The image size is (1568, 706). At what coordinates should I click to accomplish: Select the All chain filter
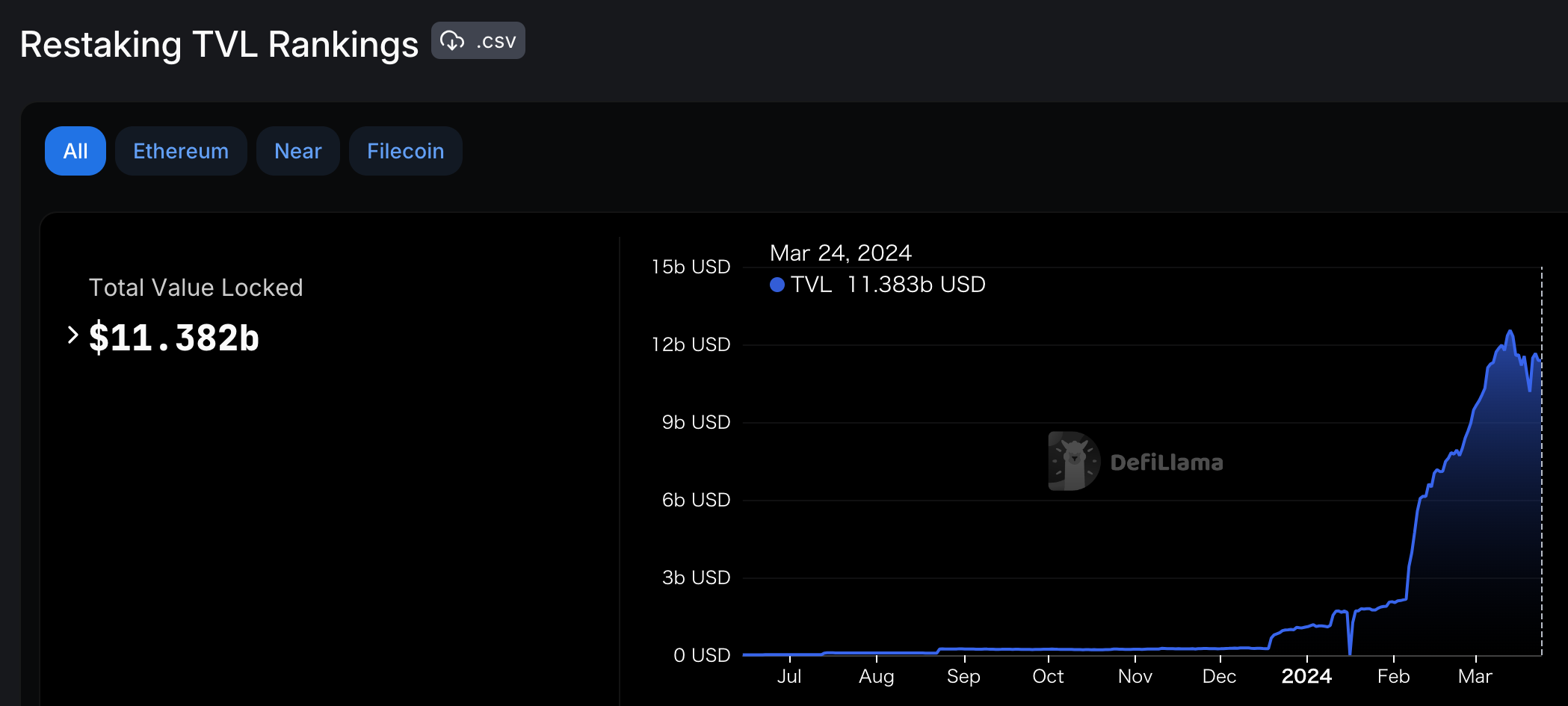75,151
